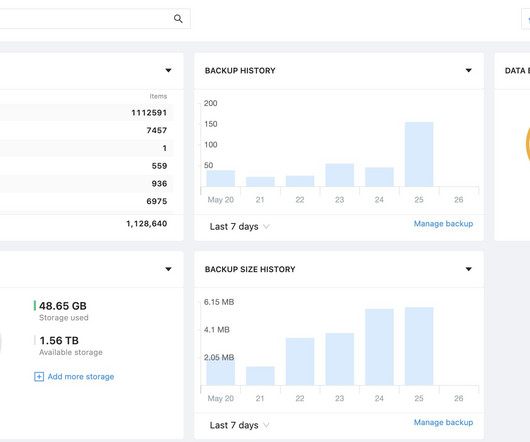Select the May 20 bar in Backup Size History
The height and width of the screenshot is (442, 530).
(221, 373)
